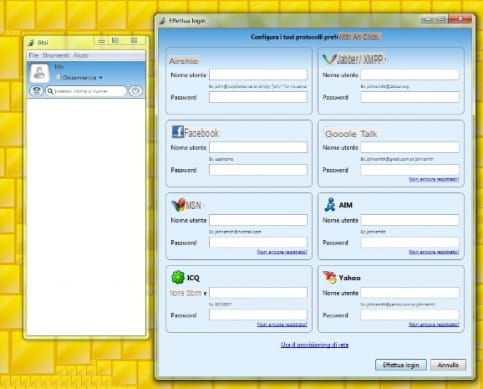Viewport: 483px width, 389px height.
Task: Focus the first protocol's Nome utente field
Action: [x=258, y=74]
